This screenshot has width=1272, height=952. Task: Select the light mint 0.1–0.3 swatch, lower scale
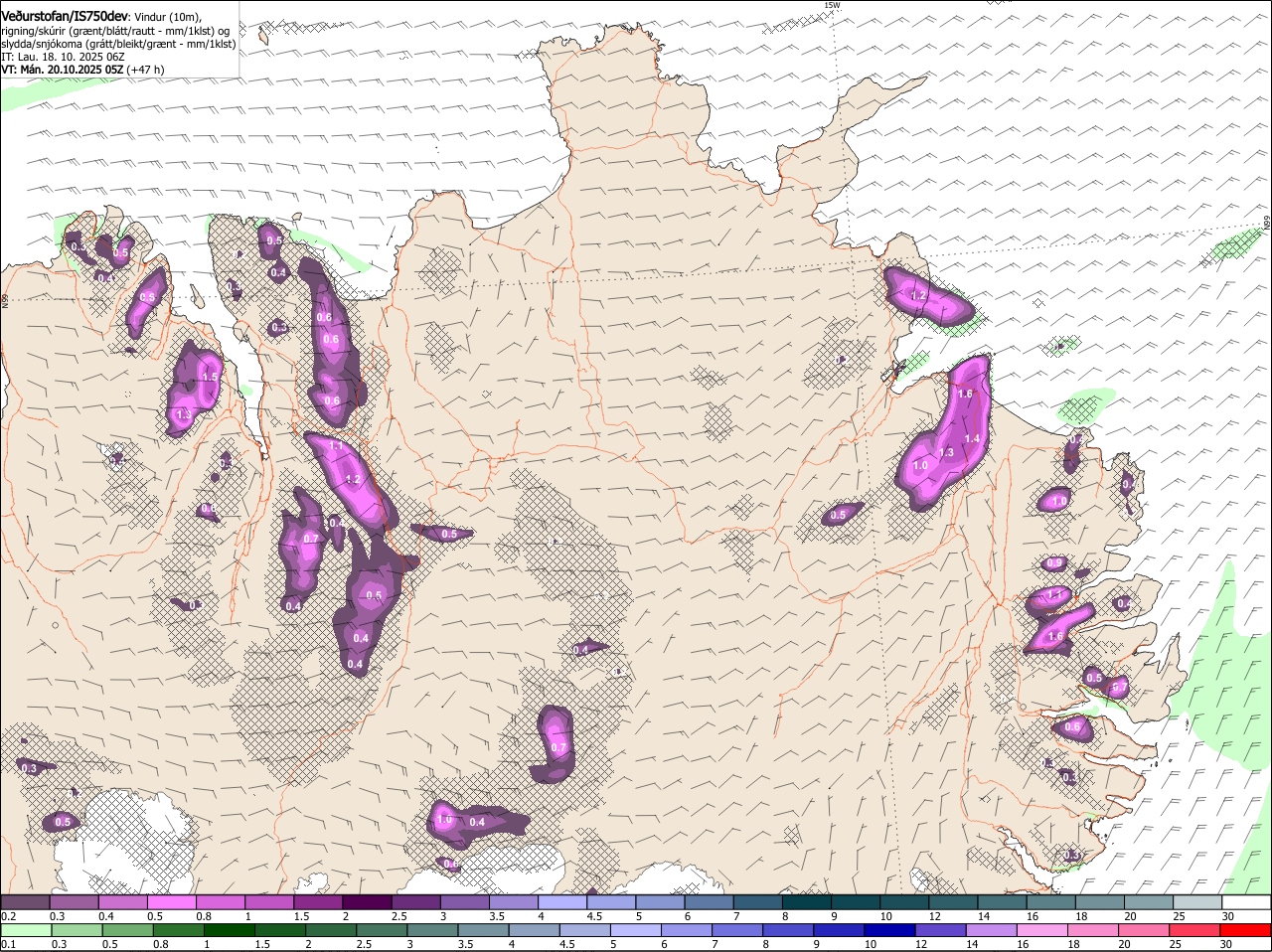pyautogui.click(x=25, y=930)
